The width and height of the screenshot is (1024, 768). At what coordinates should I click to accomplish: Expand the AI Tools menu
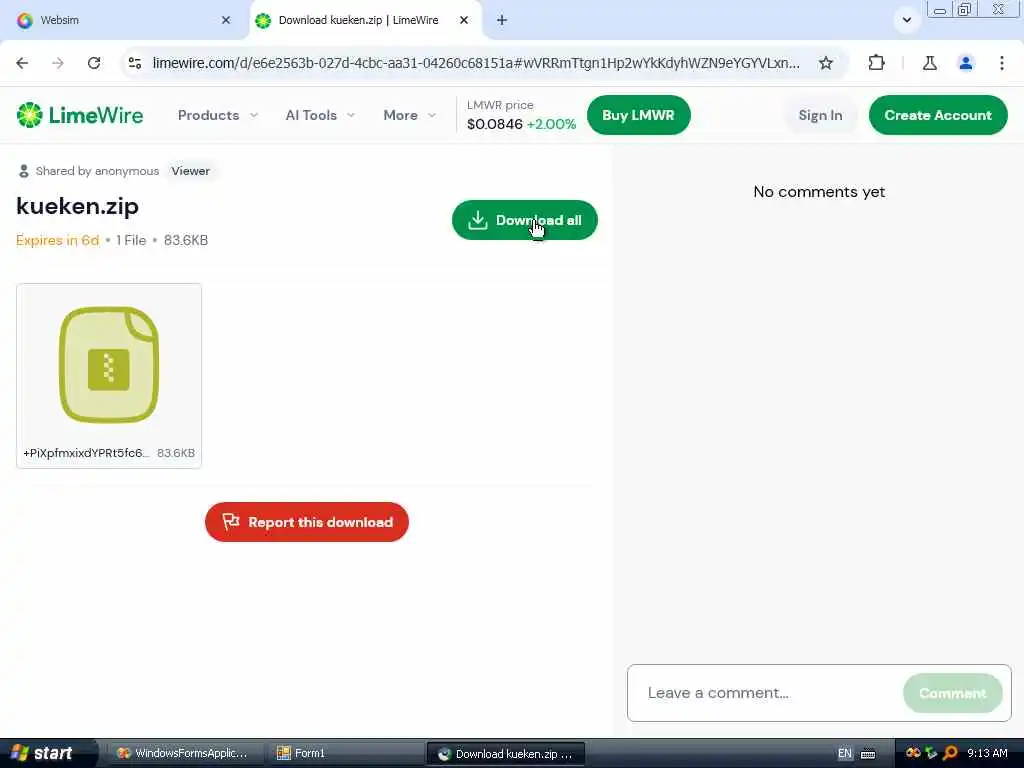[x=320, y=115]
